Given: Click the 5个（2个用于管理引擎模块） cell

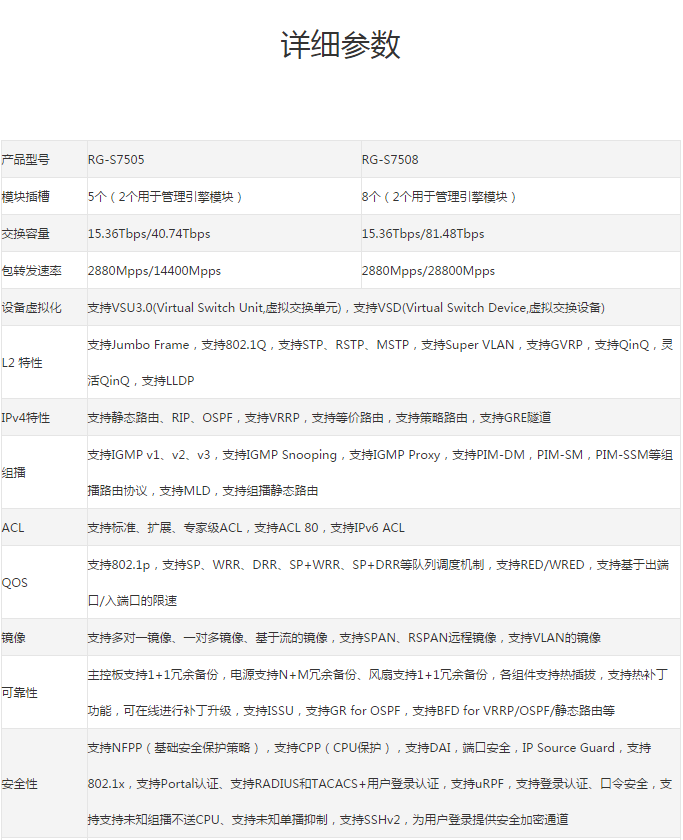Looking at the screenshot, I should pyautogui.click(x=165, y=197).
